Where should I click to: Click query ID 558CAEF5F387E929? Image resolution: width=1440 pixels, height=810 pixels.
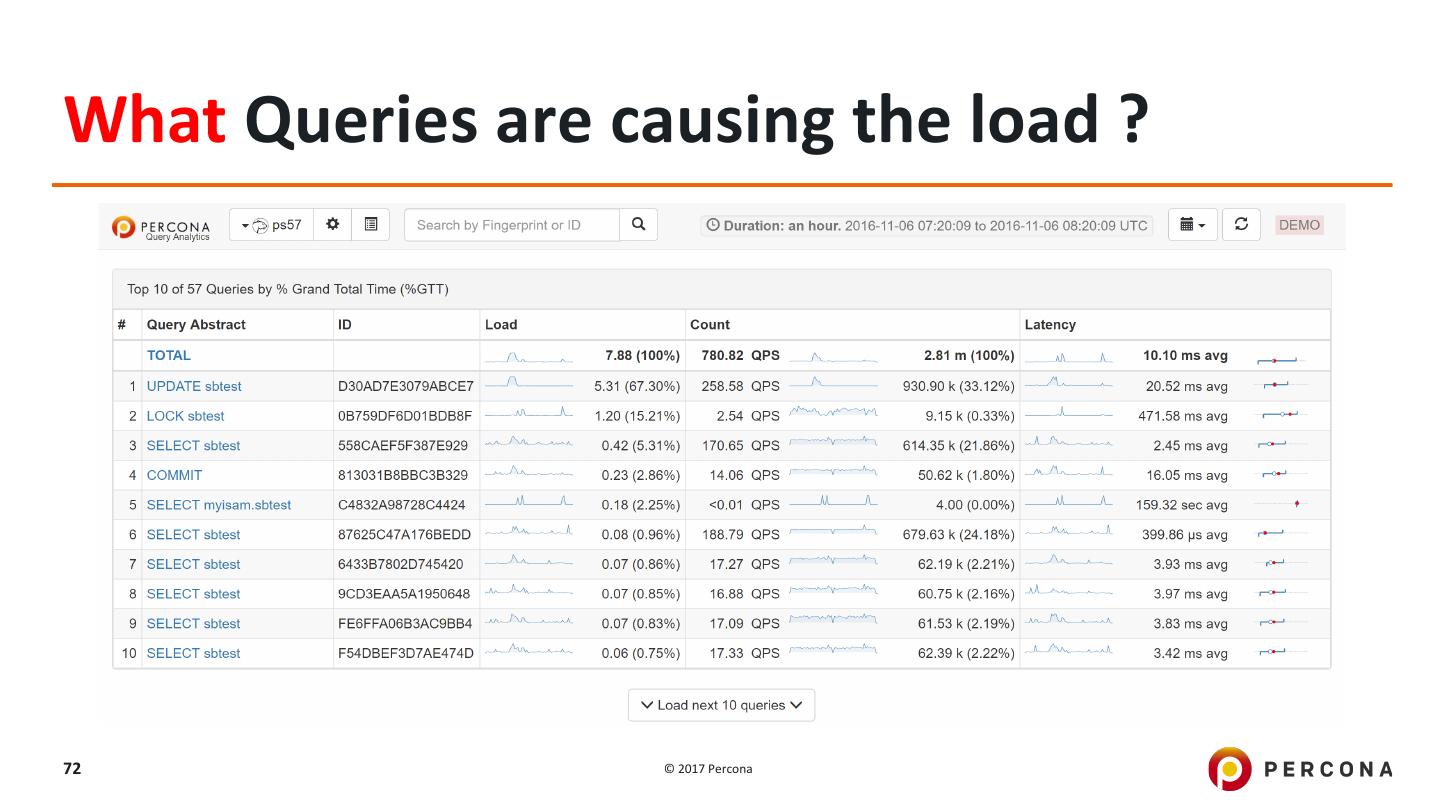coord(403,445)
